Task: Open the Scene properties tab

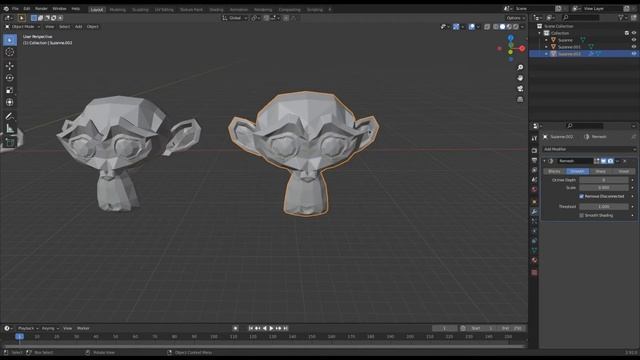Action: coord(534,180)
